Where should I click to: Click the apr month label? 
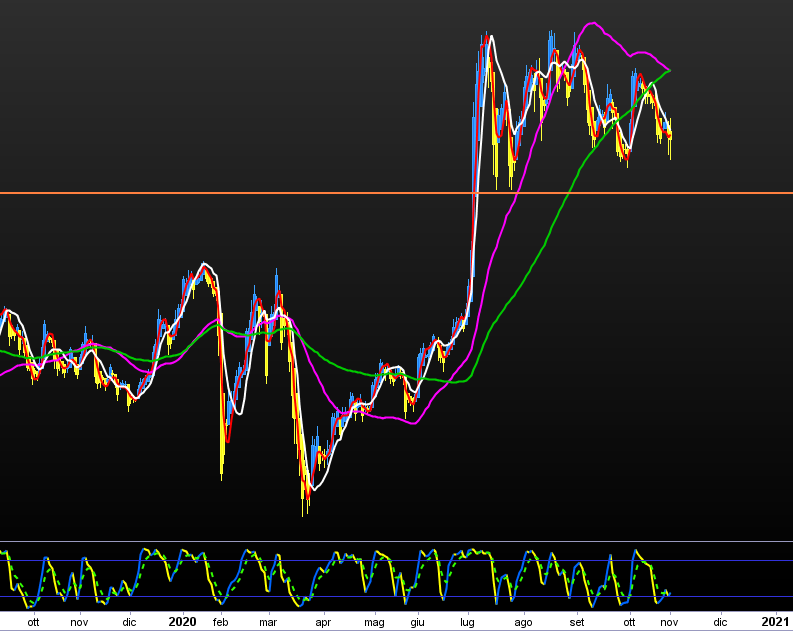pos(322,622)
